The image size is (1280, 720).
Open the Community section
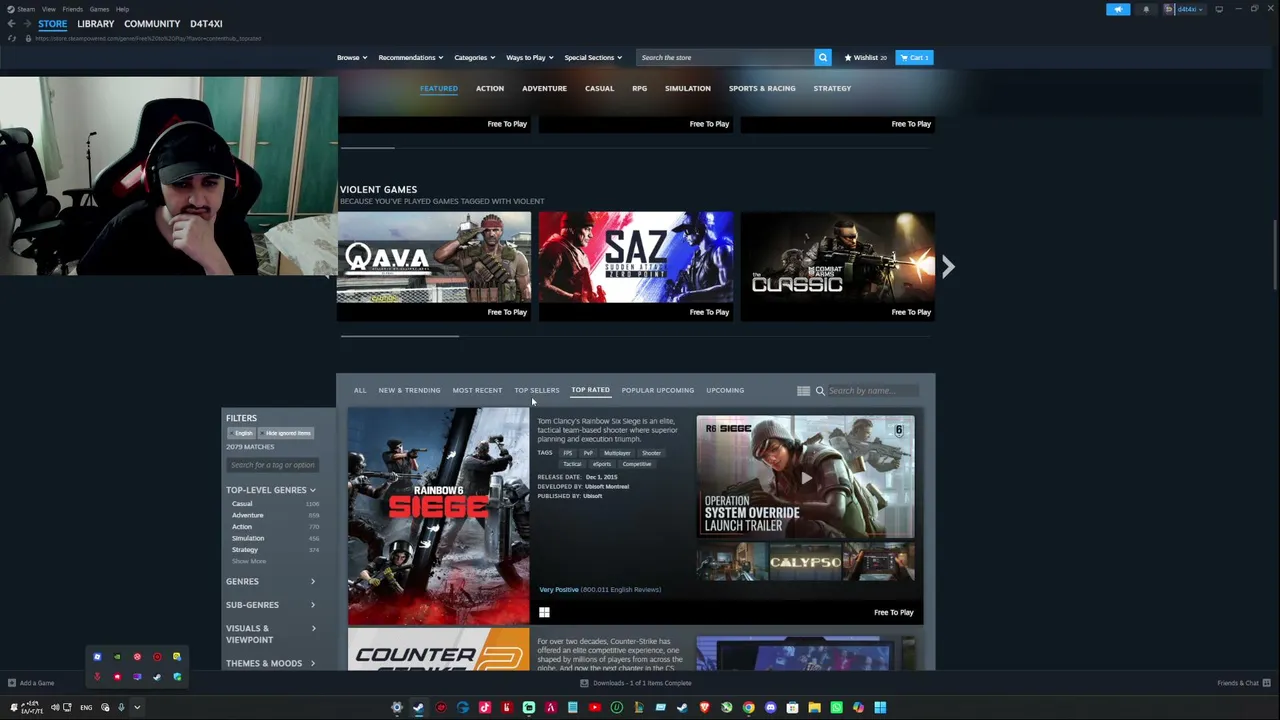152,24
